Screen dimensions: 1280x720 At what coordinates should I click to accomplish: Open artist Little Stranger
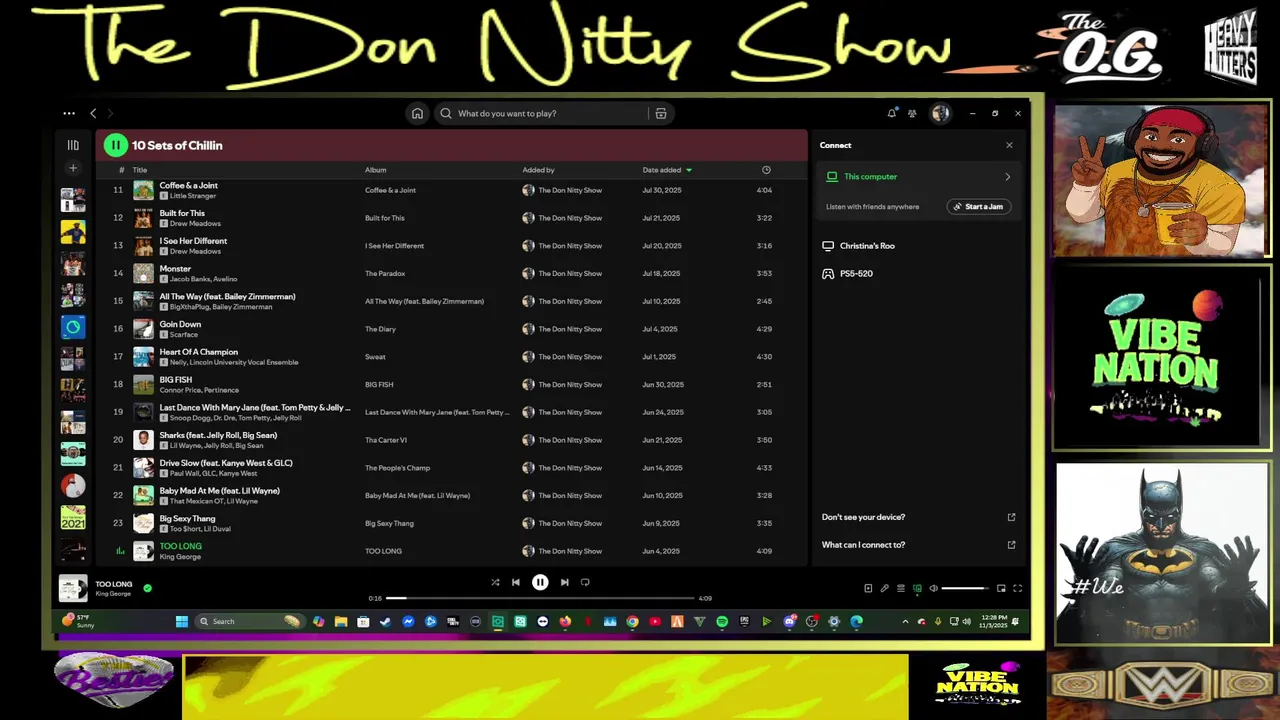click(x=193, y=196)
